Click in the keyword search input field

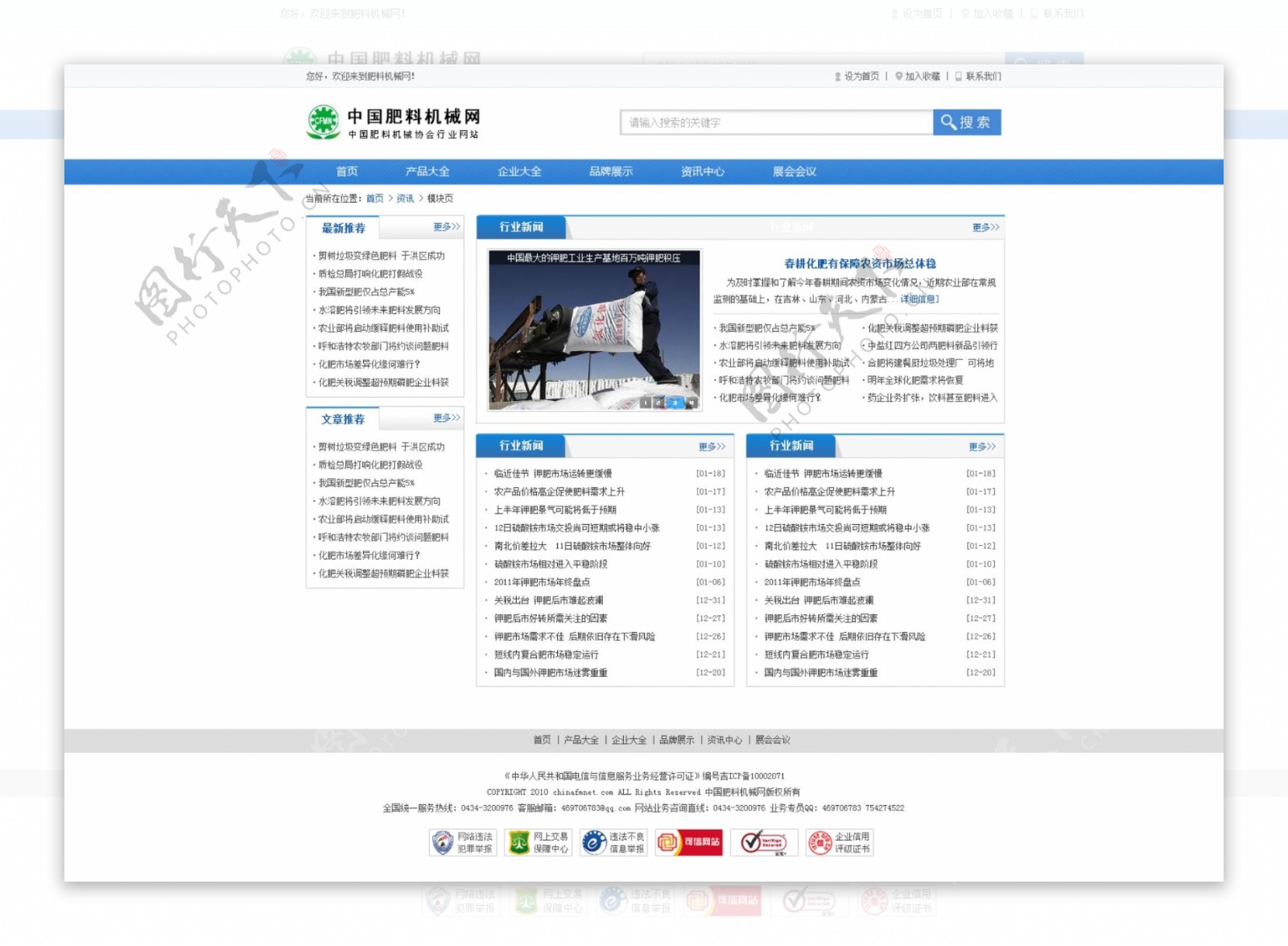point(777,122)
